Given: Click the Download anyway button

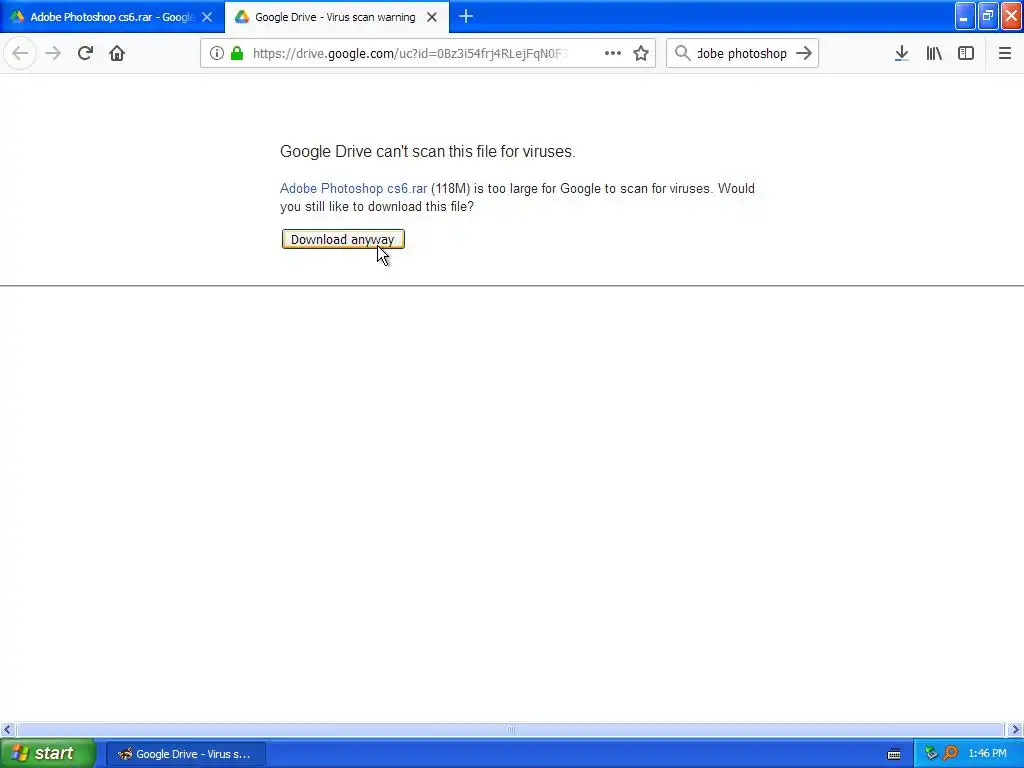Looking at the screenshot, I should pyautogui.click(x=343, y=239).
